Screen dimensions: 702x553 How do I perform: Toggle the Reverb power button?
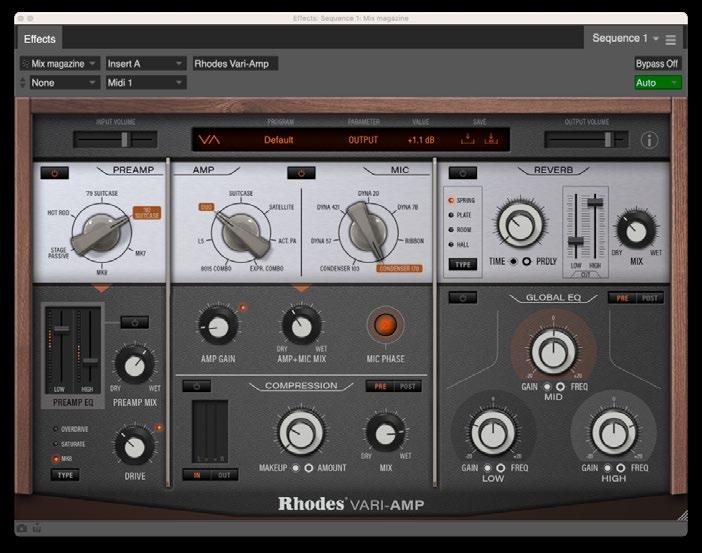[x=462, y=173]
